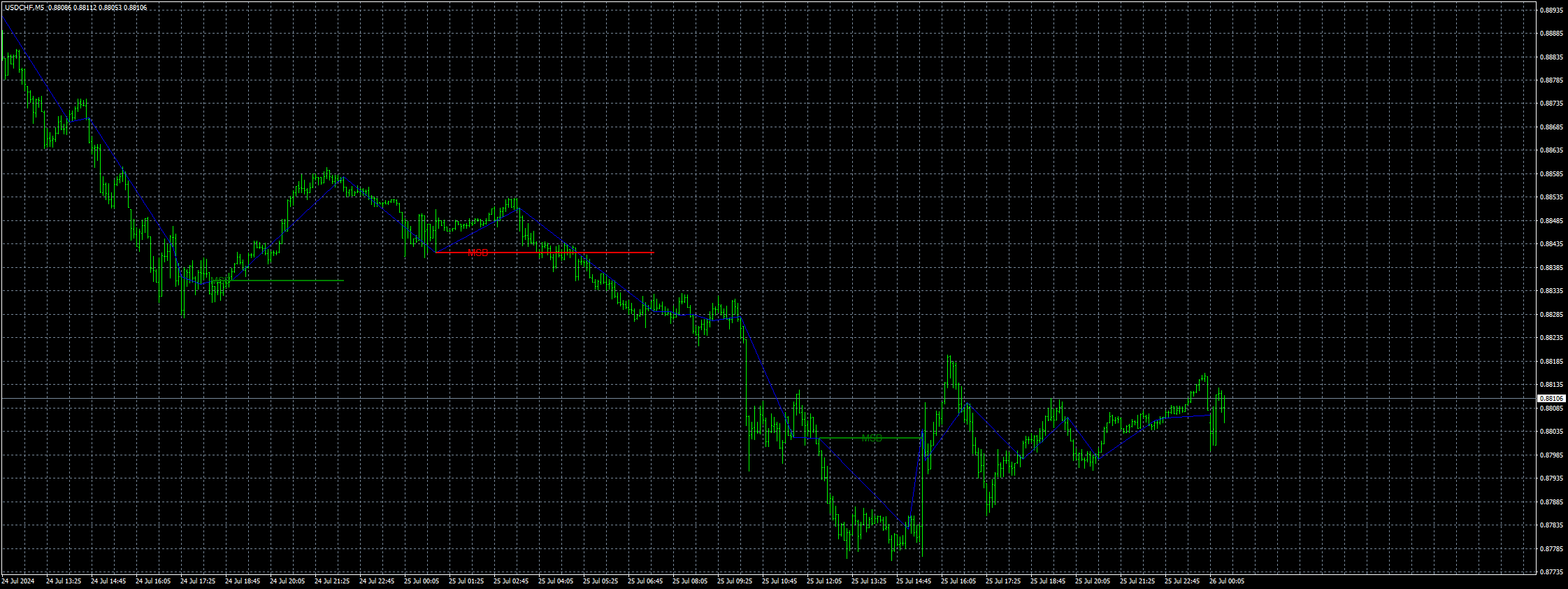Click time label 25 Jul 17:25
The height and width of the screenshot is (589, 1568).
(1003, 581)
